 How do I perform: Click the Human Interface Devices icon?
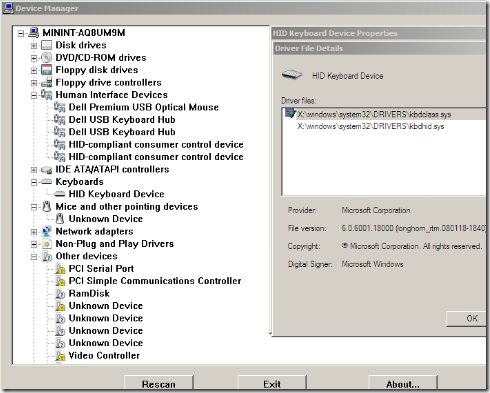tap(46, 95)
